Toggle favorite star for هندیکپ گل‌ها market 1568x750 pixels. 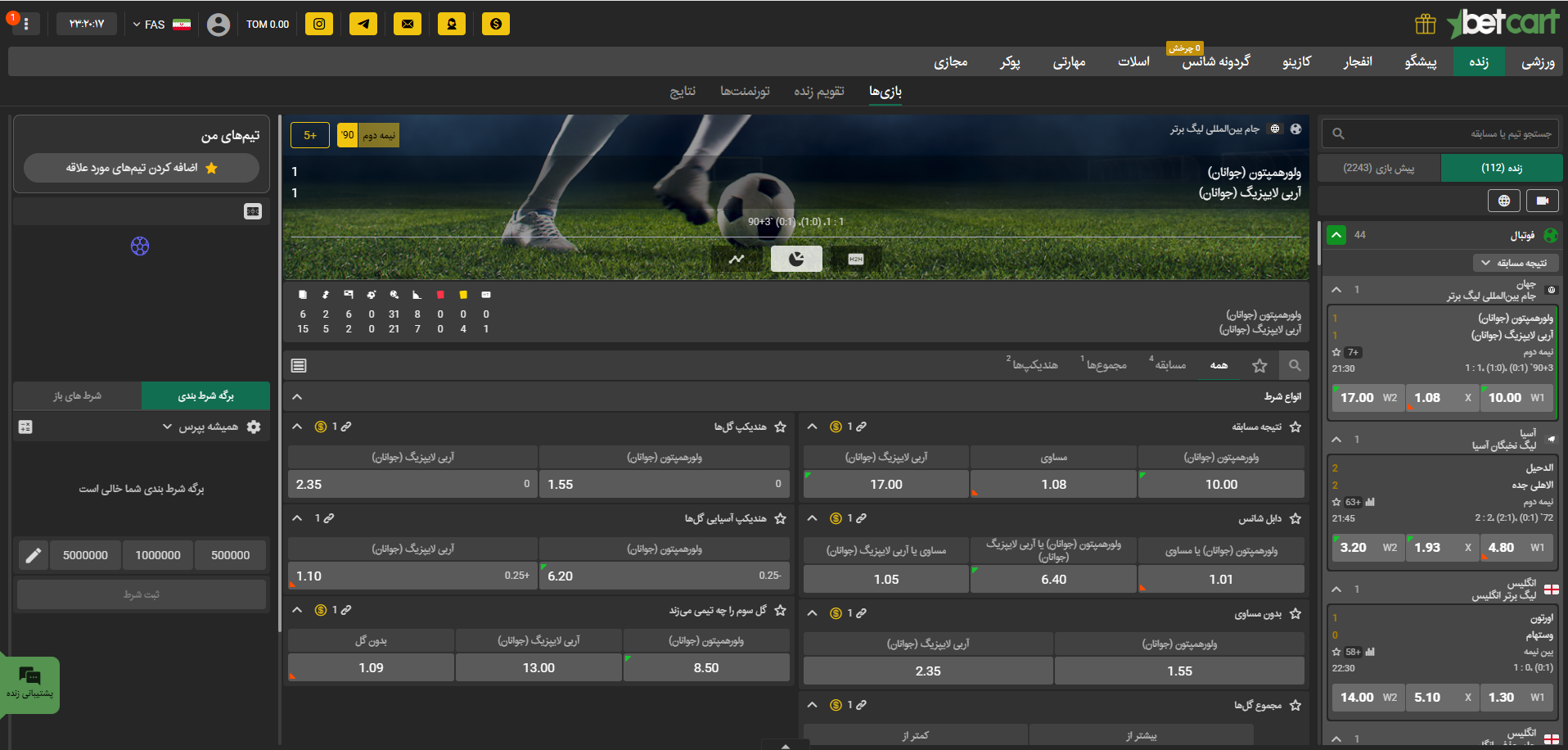point(781,427)
